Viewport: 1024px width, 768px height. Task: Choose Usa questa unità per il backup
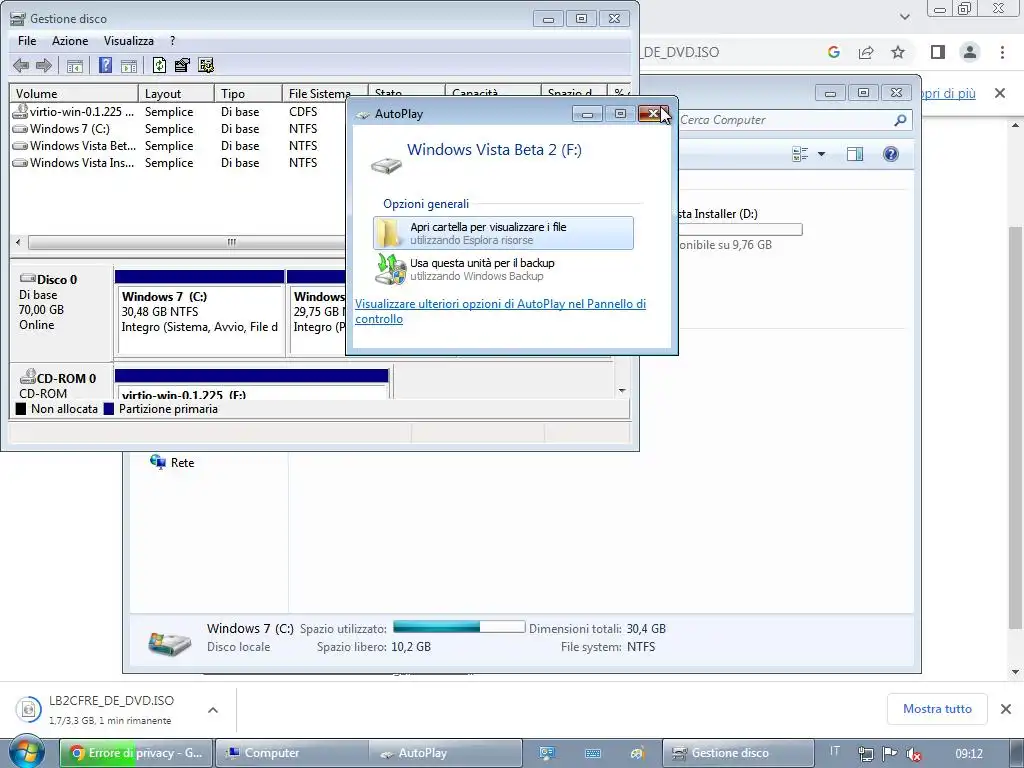tap(504, 269)
